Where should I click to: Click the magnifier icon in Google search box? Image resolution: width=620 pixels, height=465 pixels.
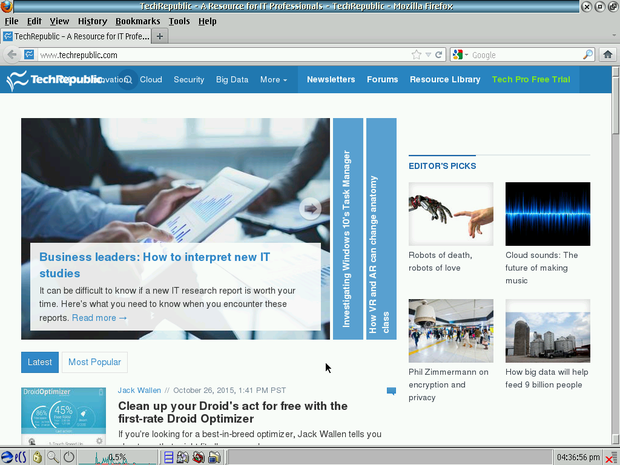[588, 55]
